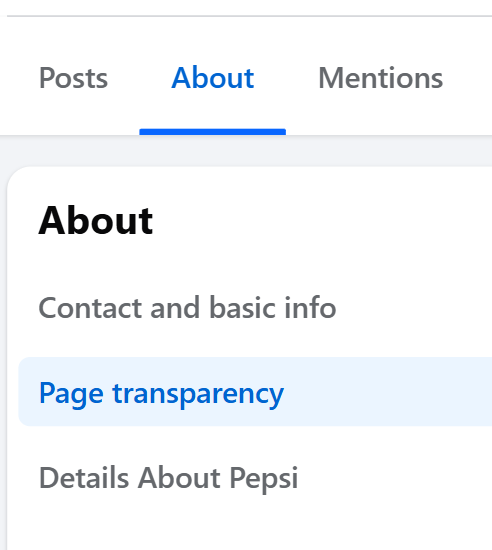Click the word Posts in tab bar
The width and height of the screenshot is (492, 550).
point(73,78)
